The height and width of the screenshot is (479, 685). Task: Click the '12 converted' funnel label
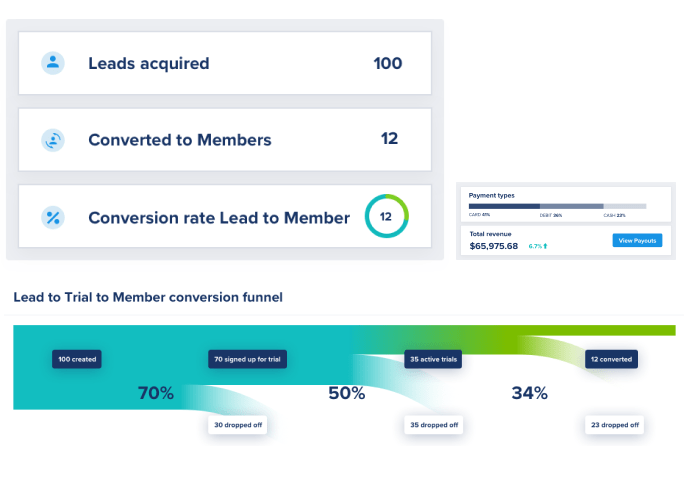610,359
